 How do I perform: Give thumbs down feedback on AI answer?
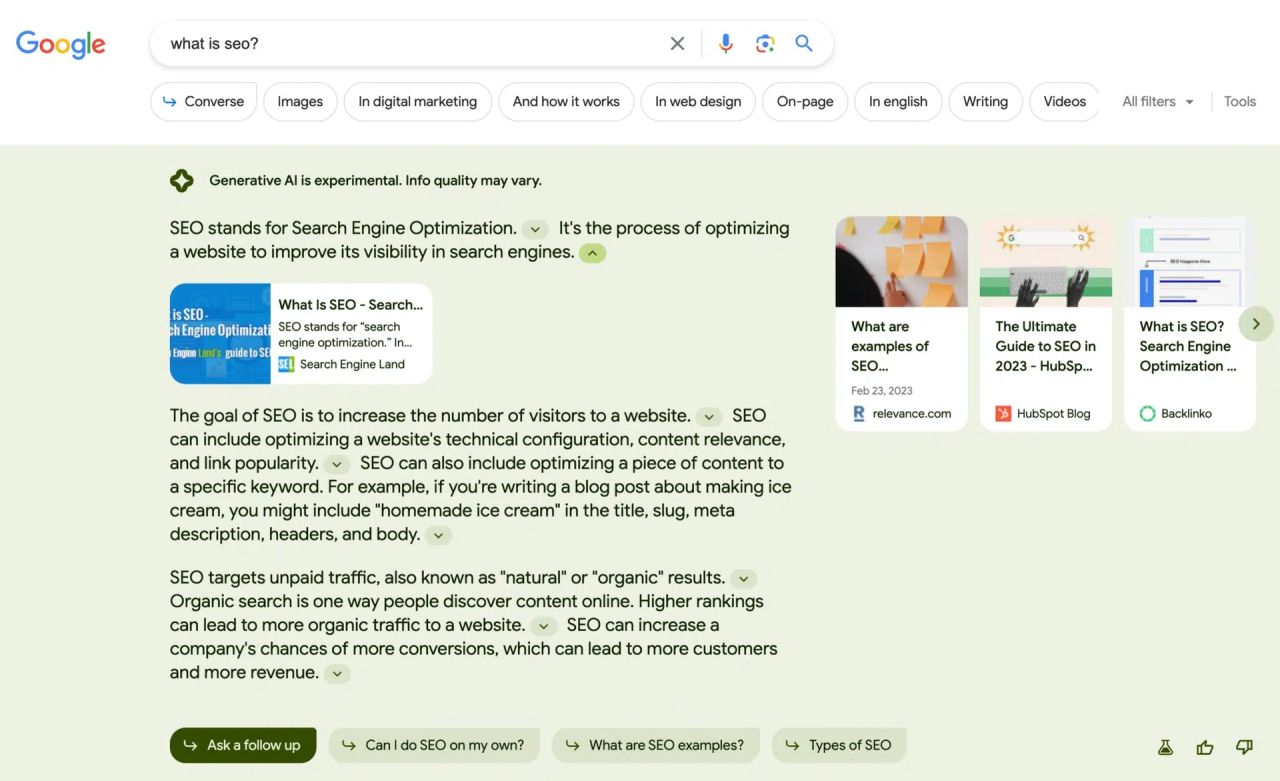tap(1244, 747)
